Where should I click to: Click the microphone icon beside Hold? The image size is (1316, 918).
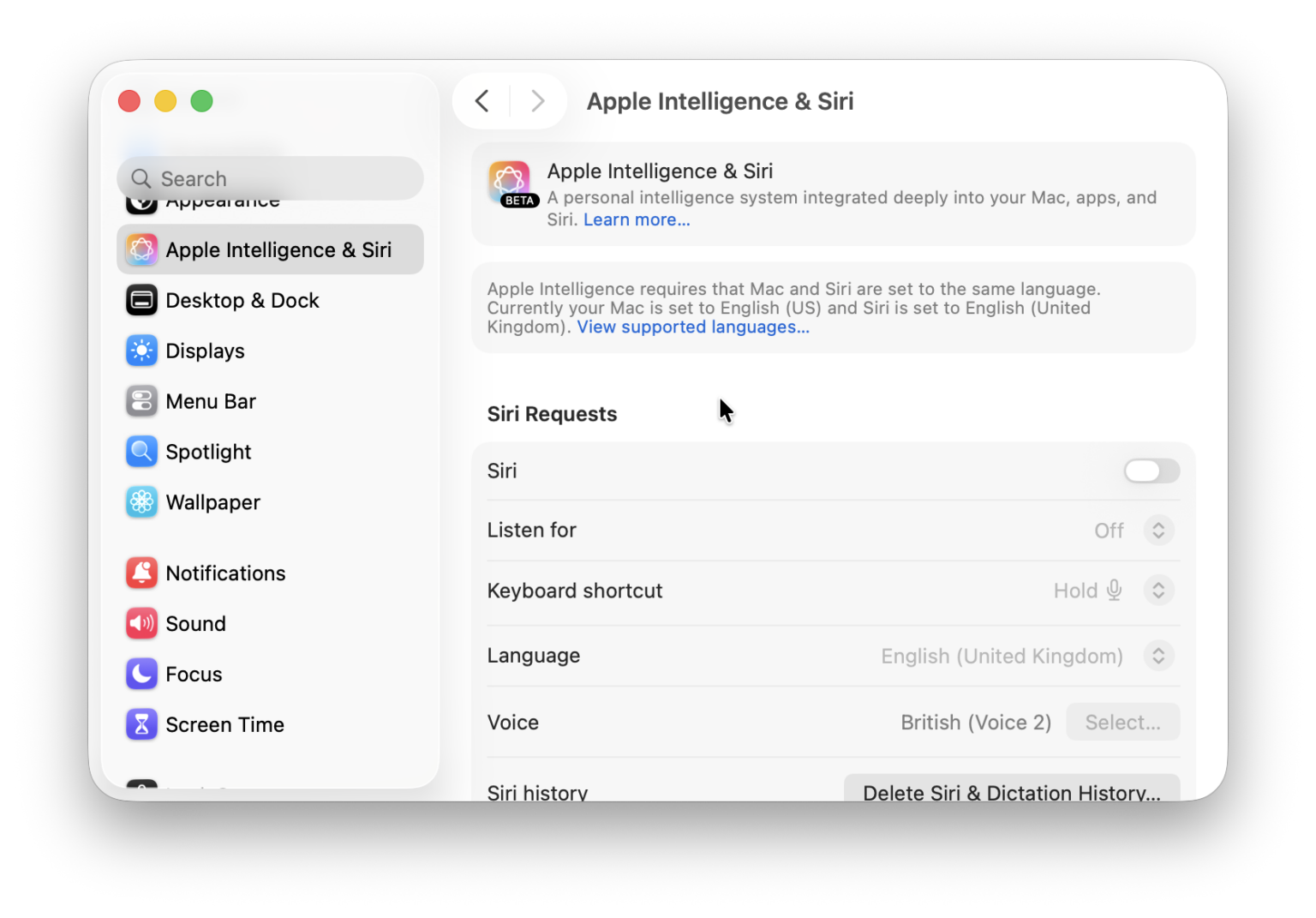click(1114, 591)
